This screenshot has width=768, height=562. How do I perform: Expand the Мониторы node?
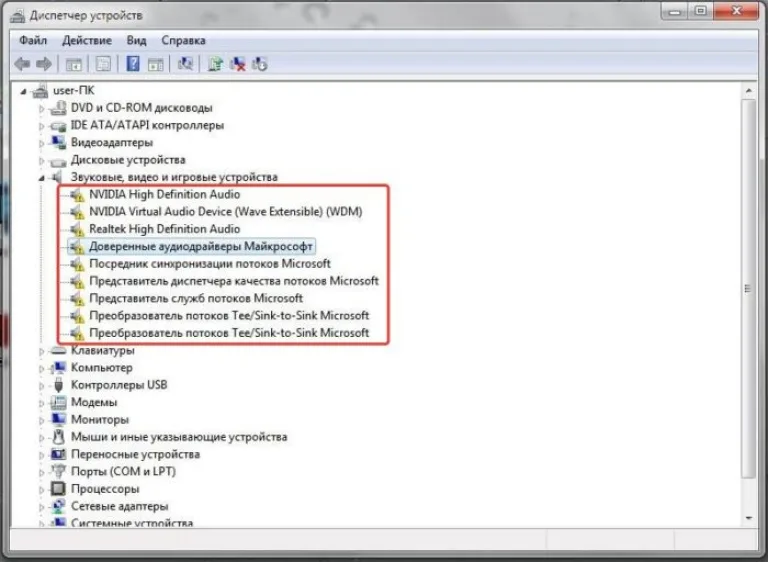41,420
